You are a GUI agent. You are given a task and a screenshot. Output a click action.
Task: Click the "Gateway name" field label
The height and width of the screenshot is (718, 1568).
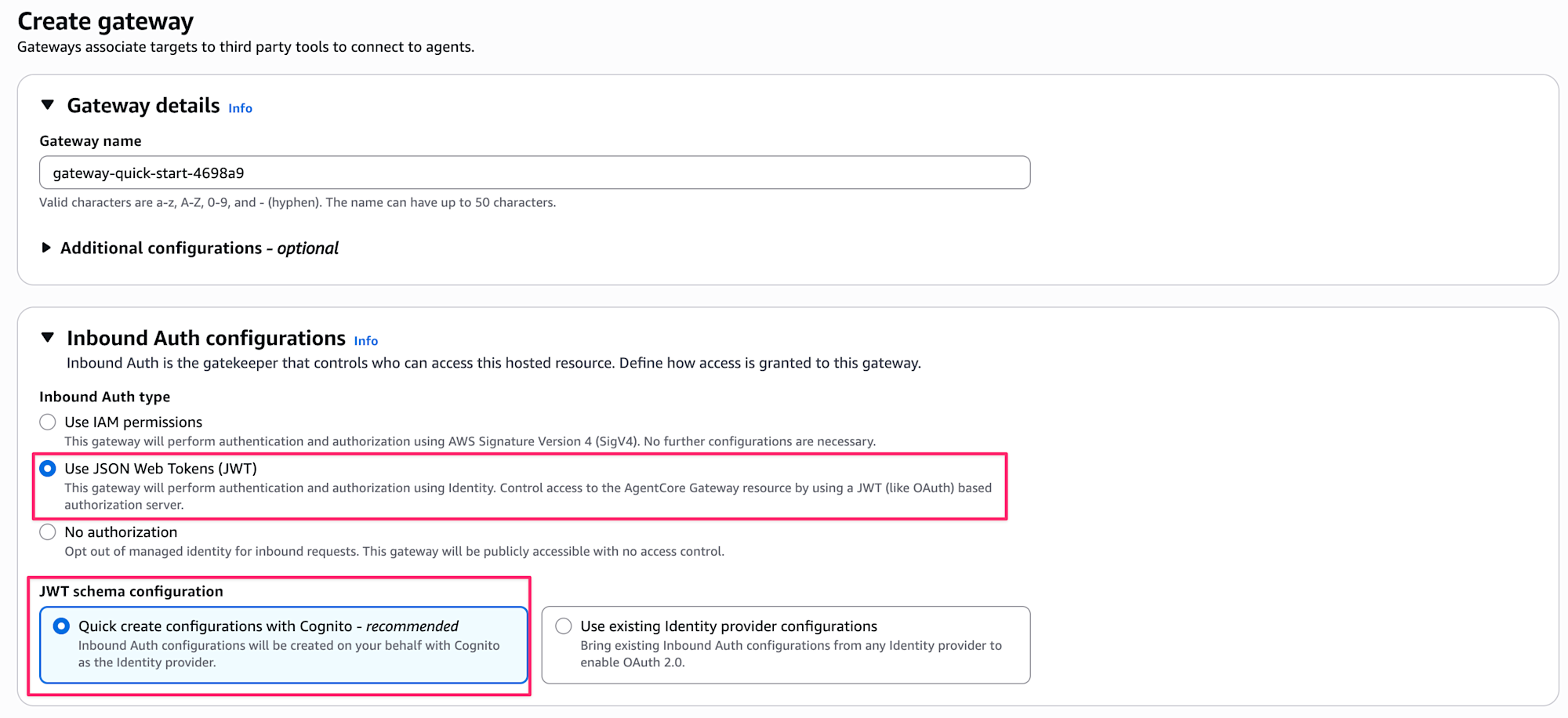(90, 141)
